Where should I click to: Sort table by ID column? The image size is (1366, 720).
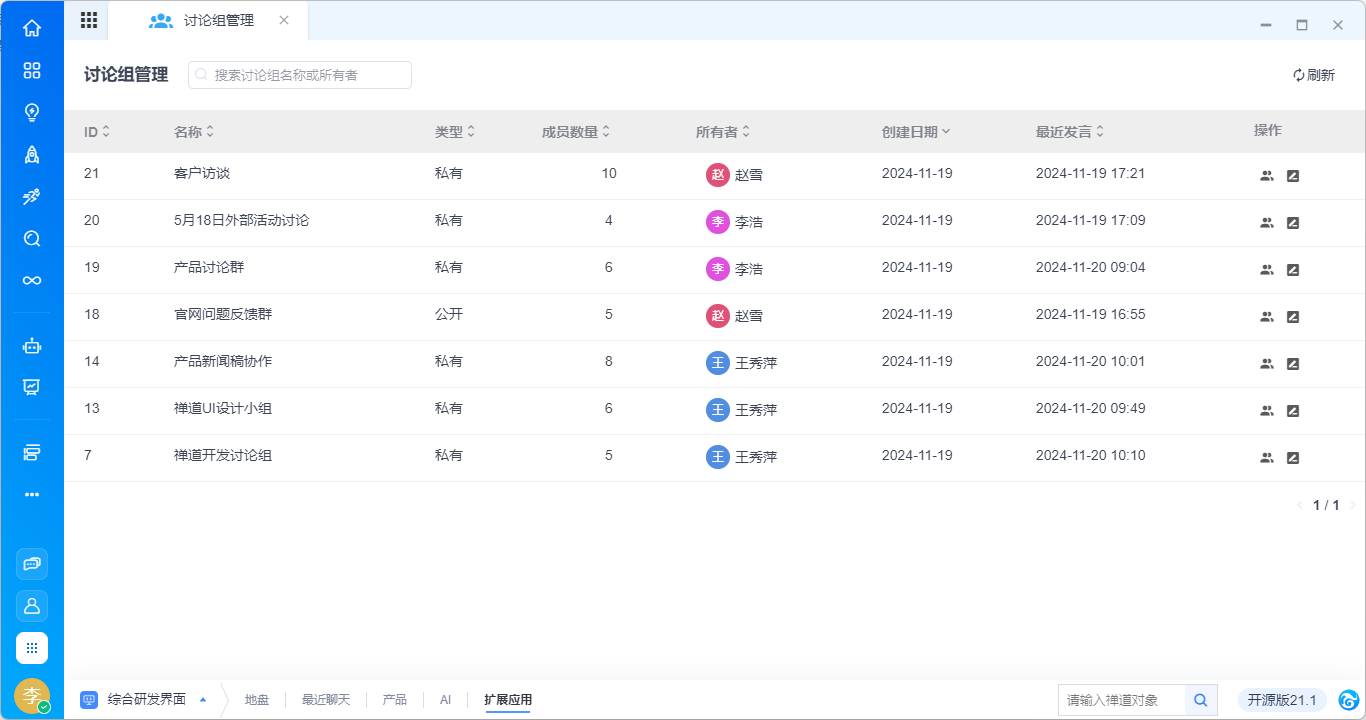97,132
